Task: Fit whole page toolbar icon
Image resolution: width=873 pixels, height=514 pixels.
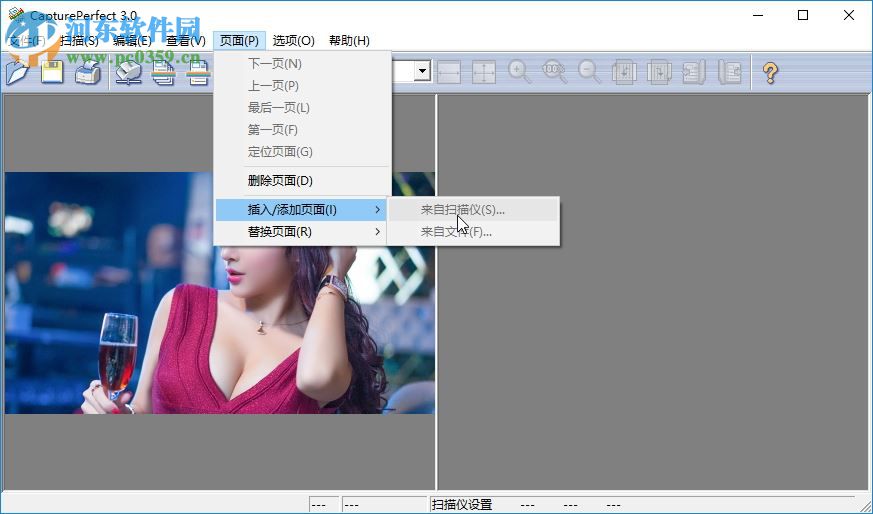Action: 483,72
